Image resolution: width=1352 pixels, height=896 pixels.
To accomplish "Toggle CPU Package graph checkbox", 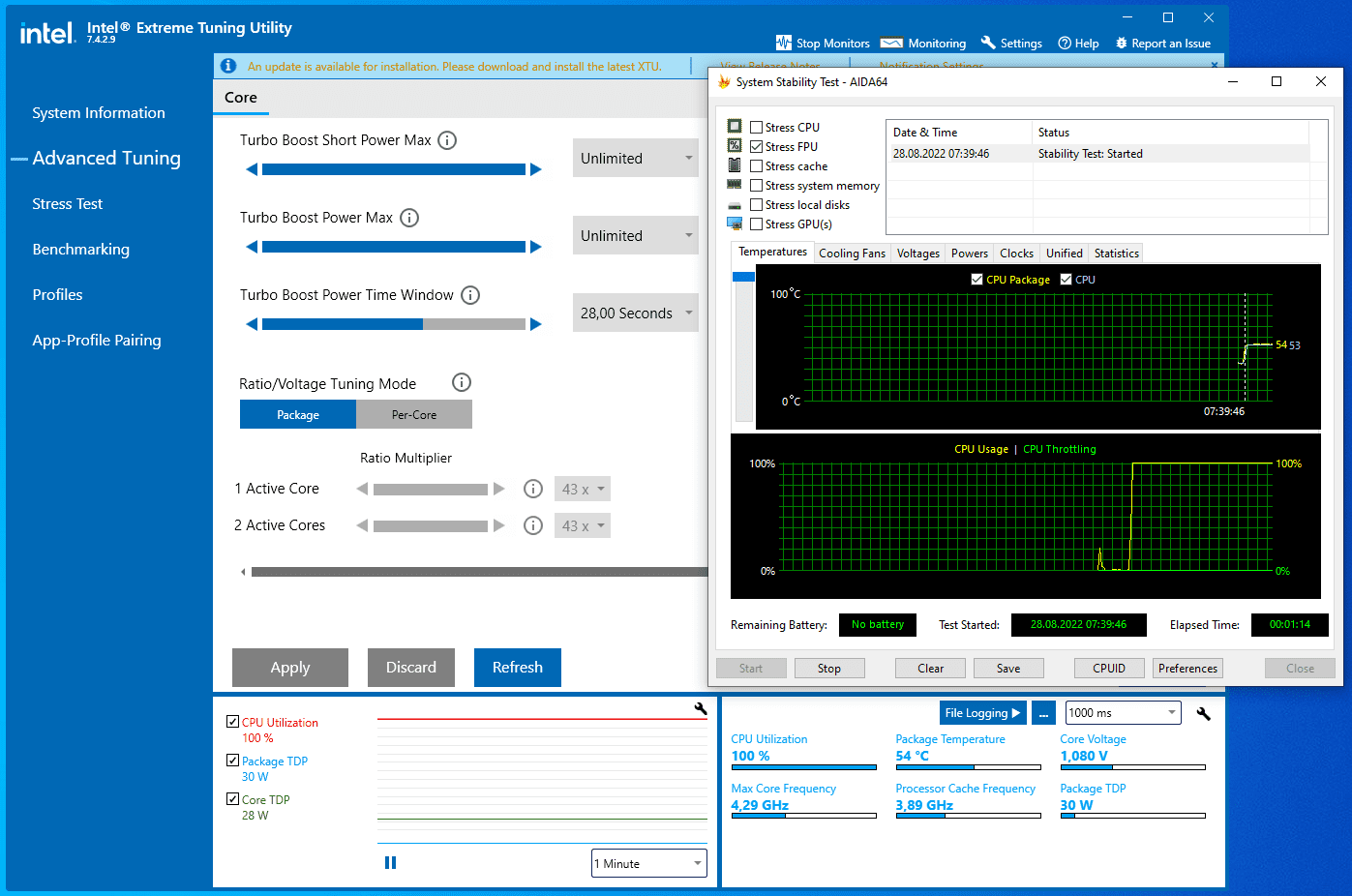I will pyautogui.click(x=976, y=279).
